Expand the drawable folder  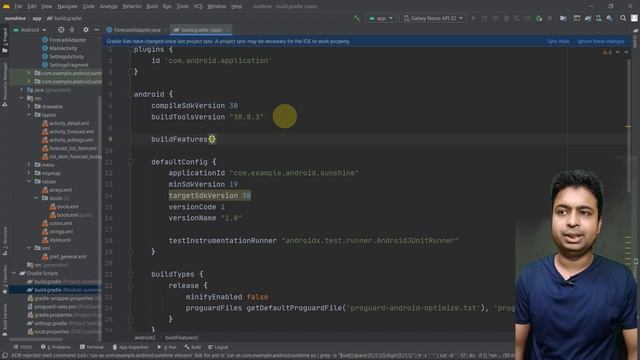pyautogui.click(x=29, y=107)
